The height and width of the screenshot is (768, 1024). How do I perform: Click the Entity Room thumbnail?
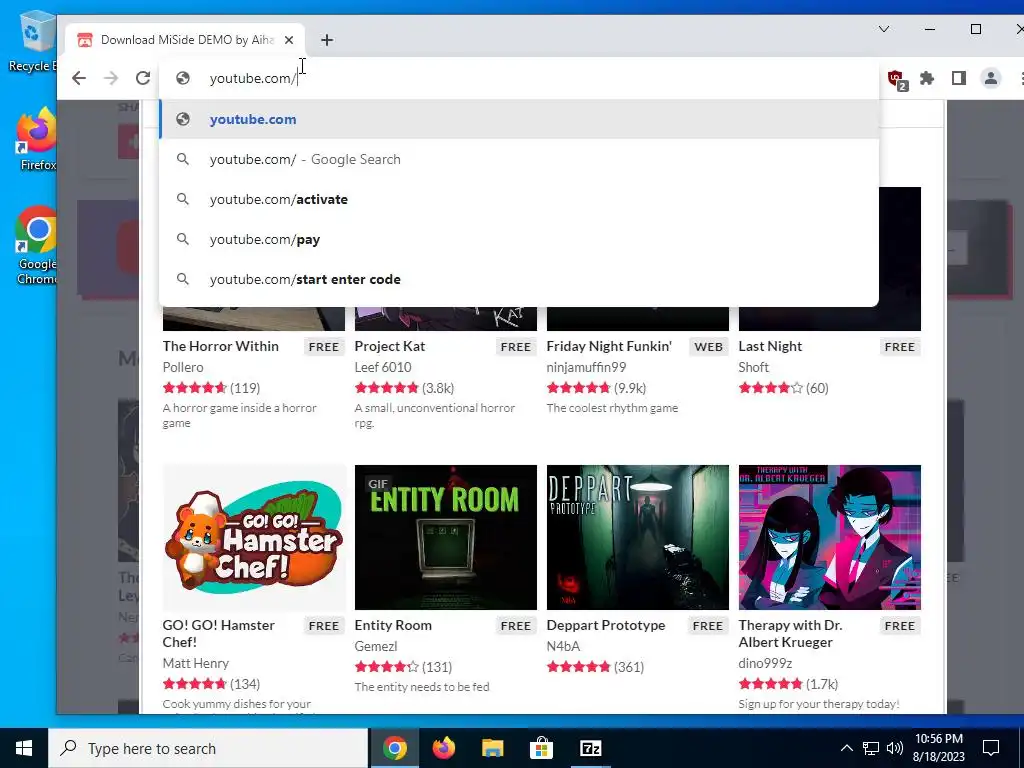(x=445, y=537)
